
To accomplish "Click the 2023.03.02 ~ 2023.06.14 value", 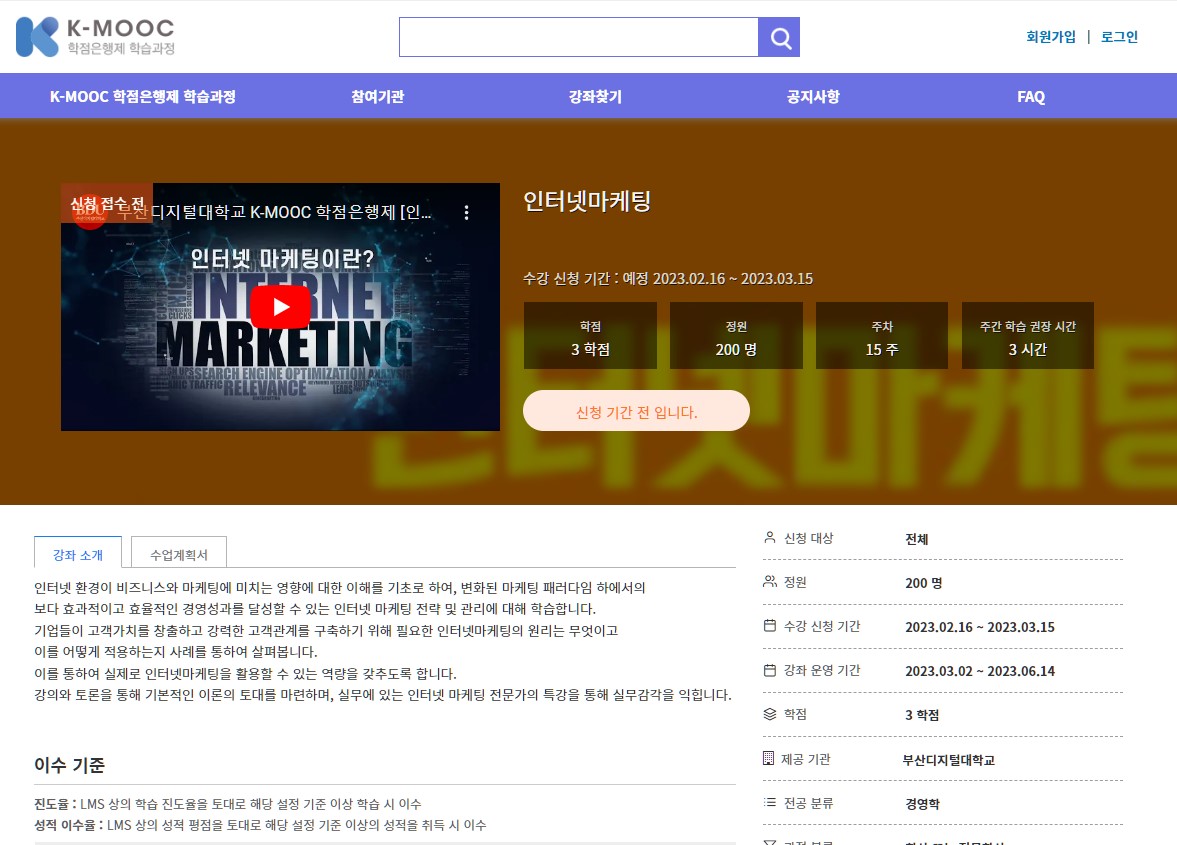I will click(x=980, y=671).
